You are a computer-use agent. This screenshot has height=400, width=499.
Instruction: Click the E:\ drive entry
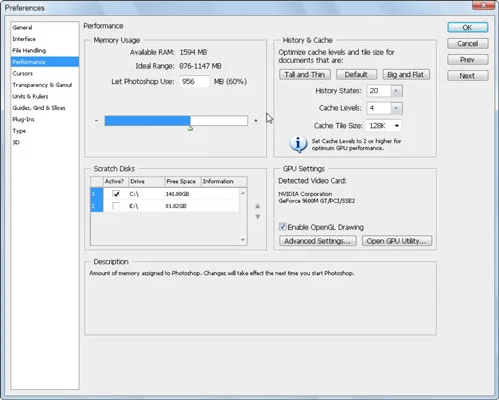click(x=134, y=206)
